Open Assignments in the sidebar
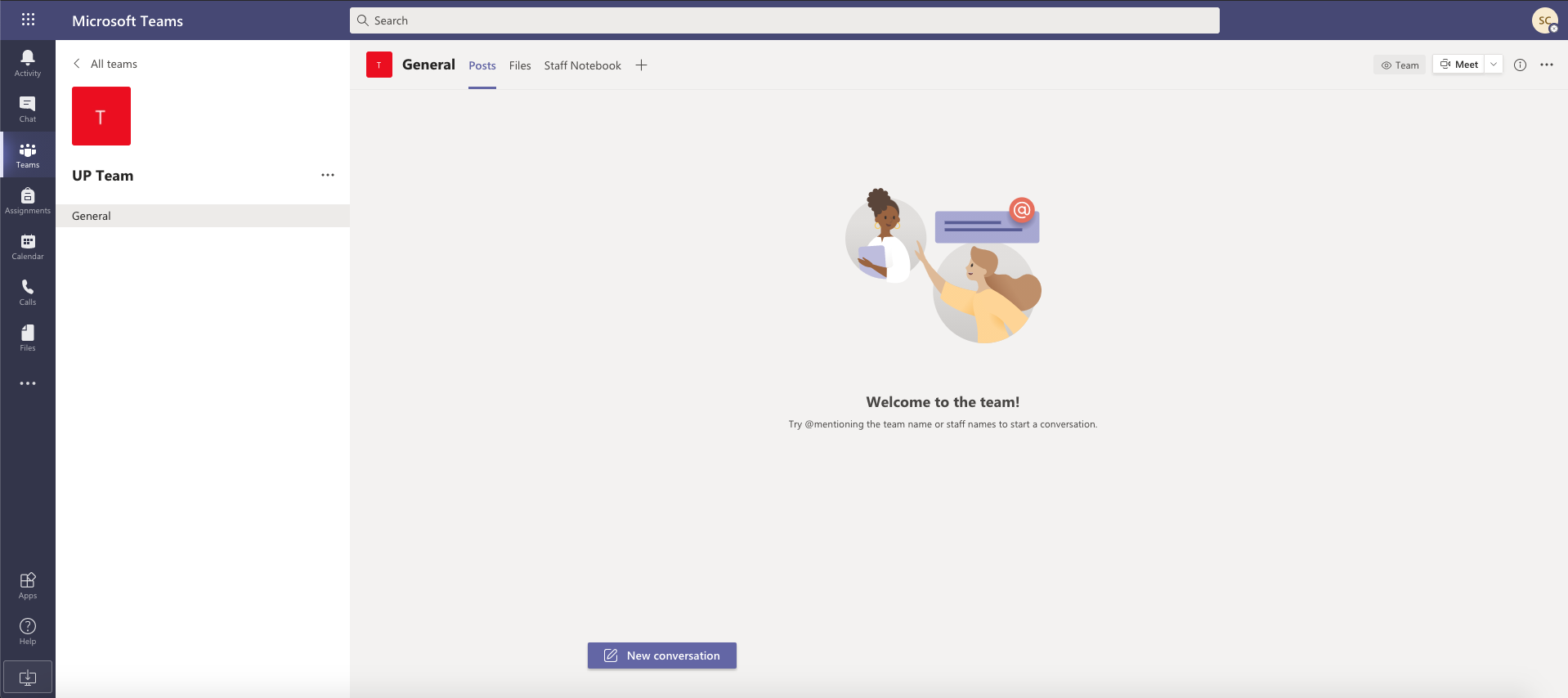The height and width of the screenshot is (698, 1568). pyautogui.click(x=28, y=200)
